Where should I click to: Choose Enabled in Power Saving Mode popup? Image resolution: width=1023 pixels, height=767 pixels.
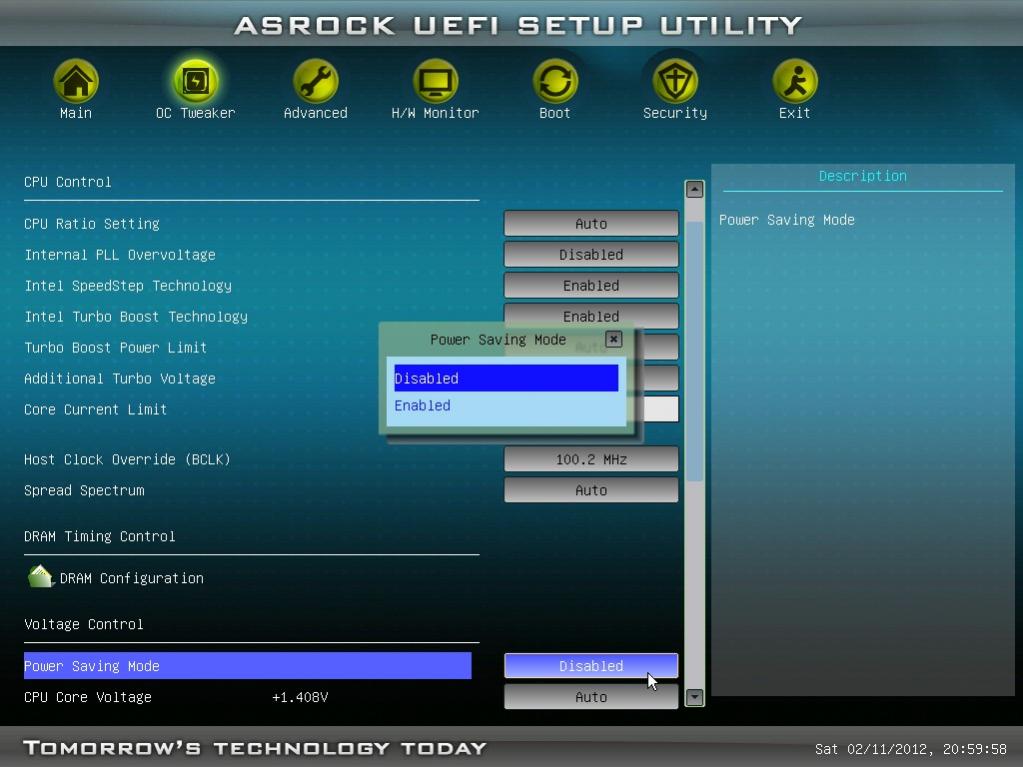[506, 406]
